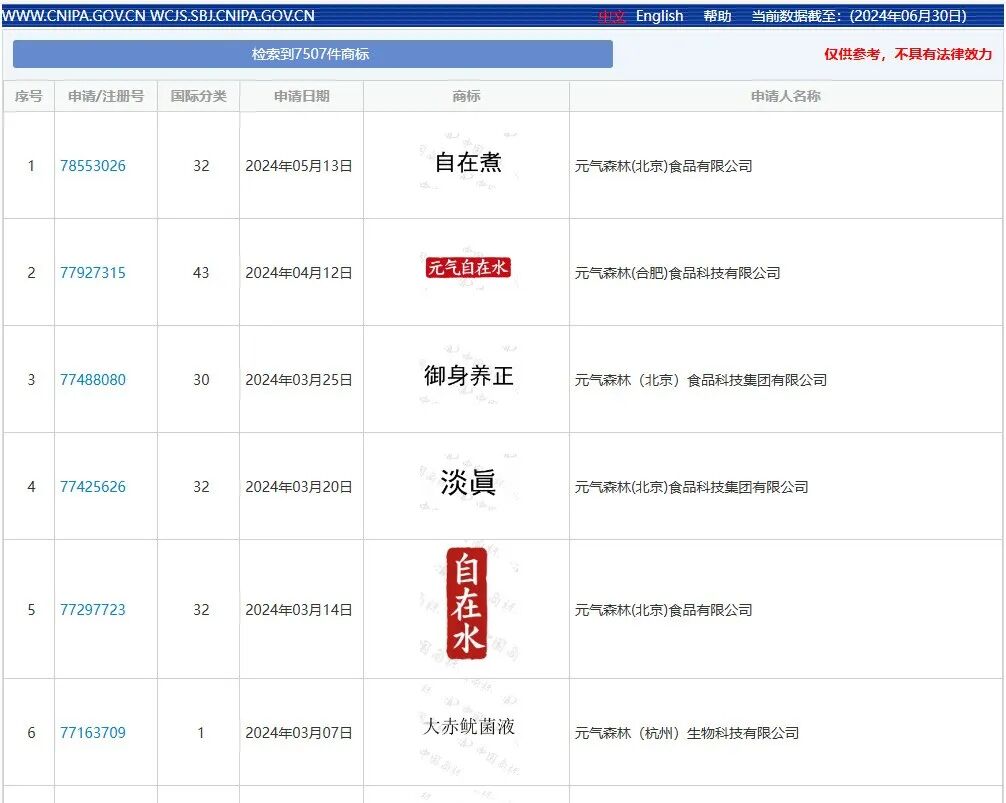Screen dimensions: 1006x803
Task: Open trademark application number 77927315
Action: (x=94, y=271)
